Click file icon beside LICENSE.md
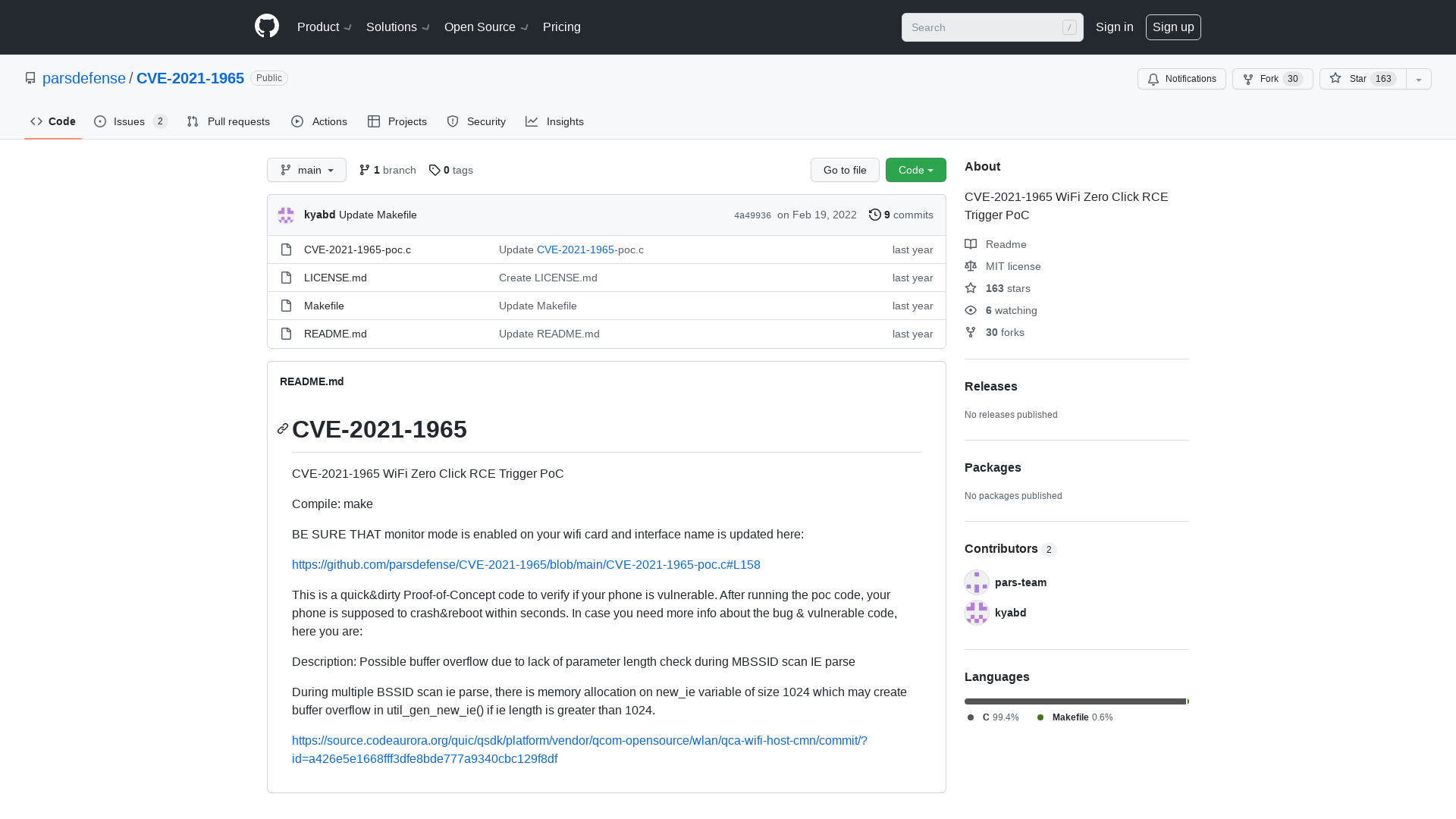The height and width of the screenshot is (819, 1456). (x=286, y=278)
